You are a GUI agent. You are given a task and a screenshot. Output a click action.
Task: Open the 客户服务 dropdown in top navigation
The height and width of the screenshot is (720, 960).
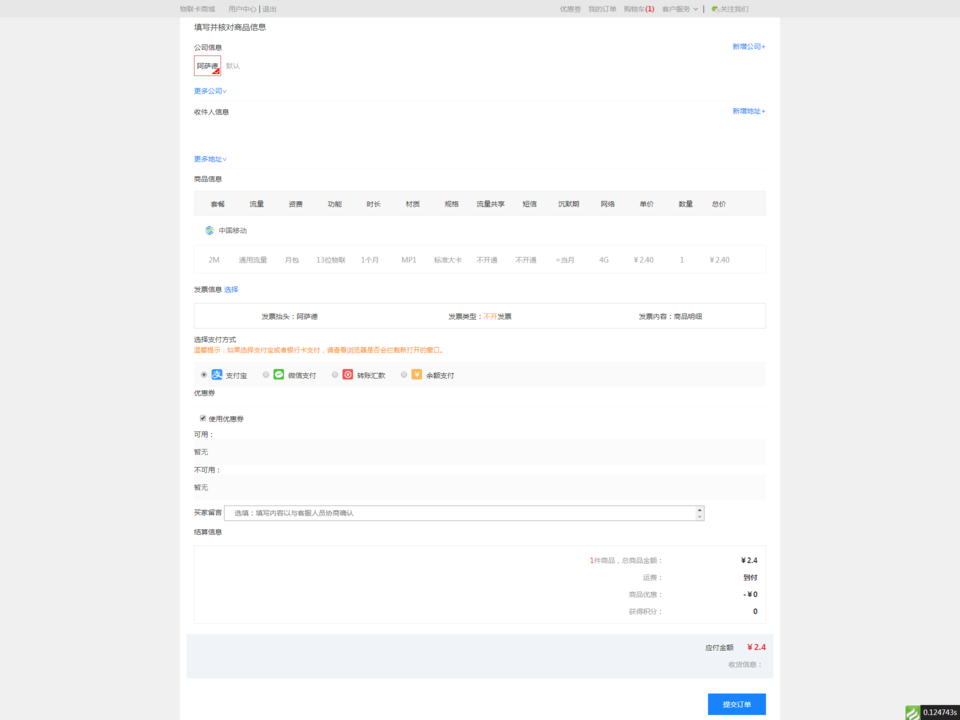(x=678, y=9)
